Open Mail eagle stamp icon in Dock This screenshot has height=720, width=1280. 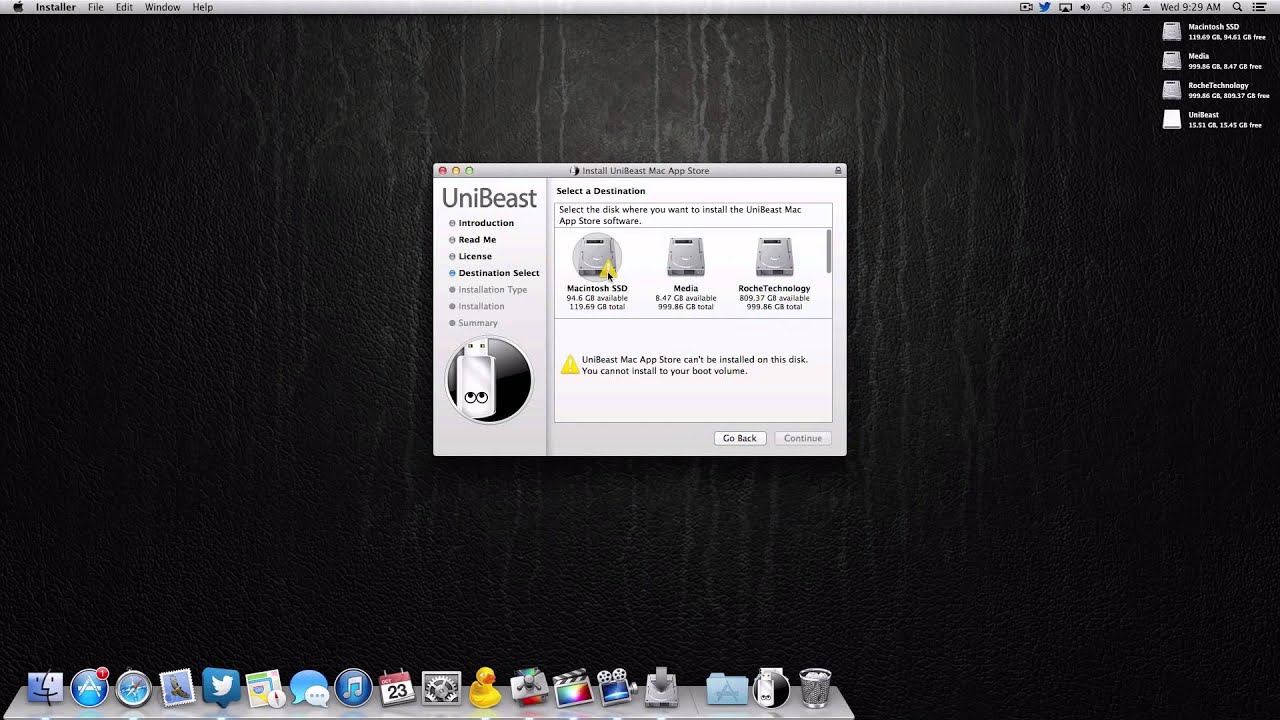tap(177, 688)
